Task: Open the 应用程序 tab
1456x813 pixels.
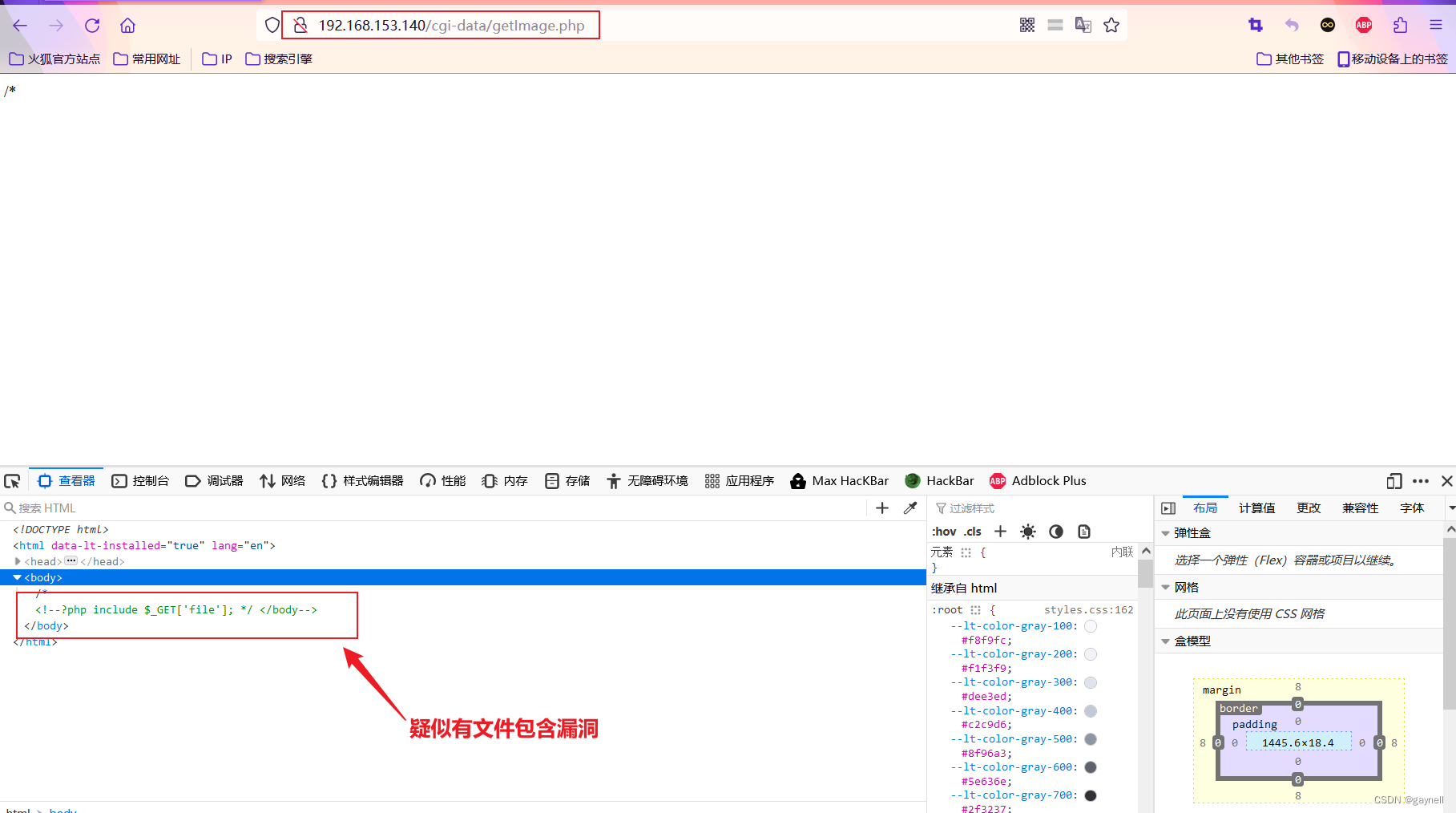Action: 740,481
